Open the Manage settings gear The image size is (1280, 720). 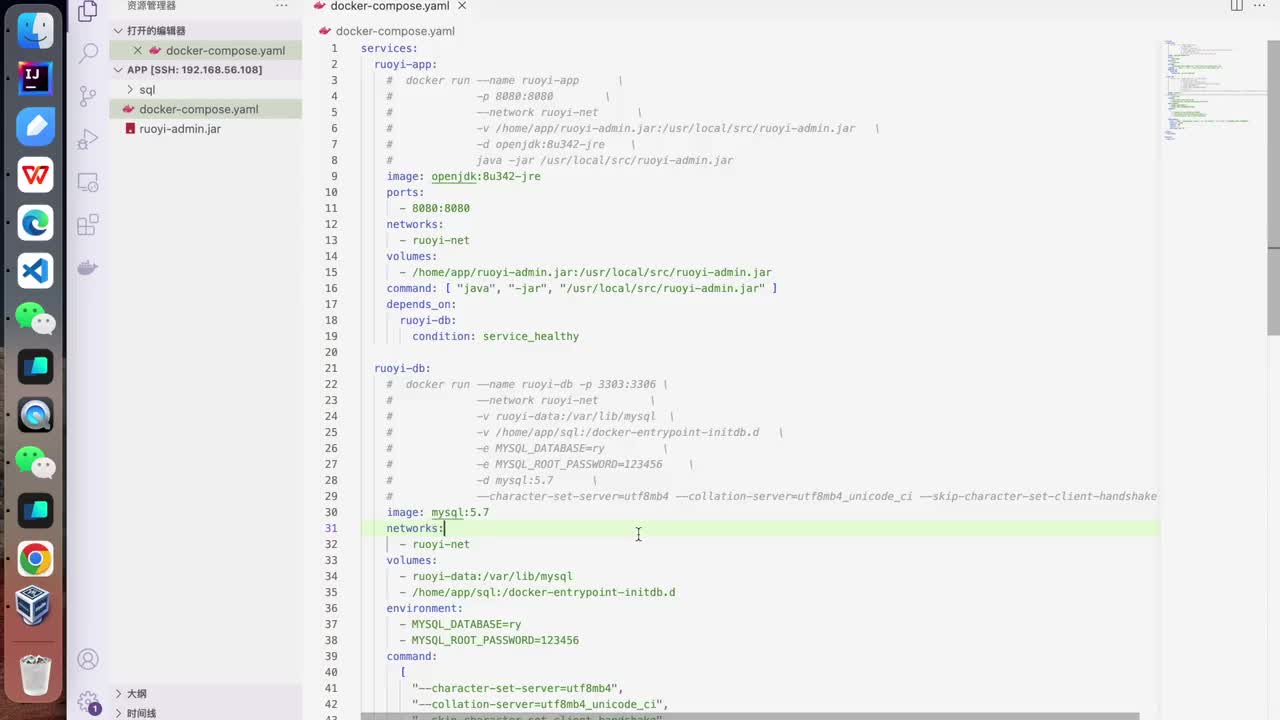click(x=88, y=702)
